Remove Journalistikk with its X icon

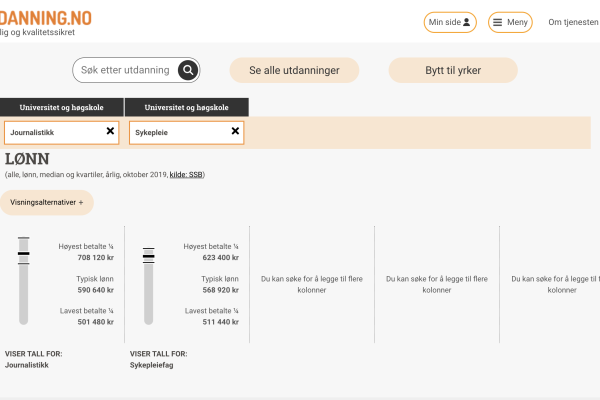pyautogui.click(x=110, y=131)
